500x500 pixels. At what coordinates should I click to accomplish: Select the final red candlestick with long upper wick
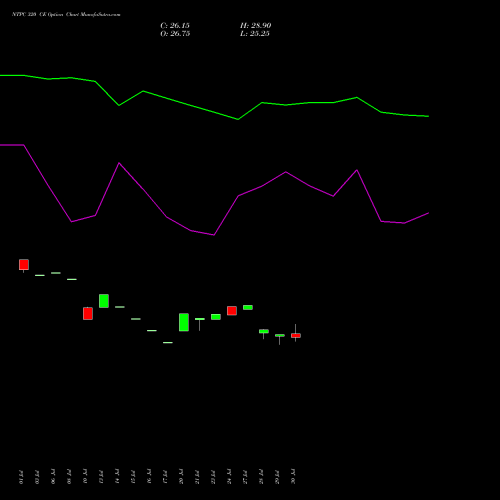(x=296, y=335)
